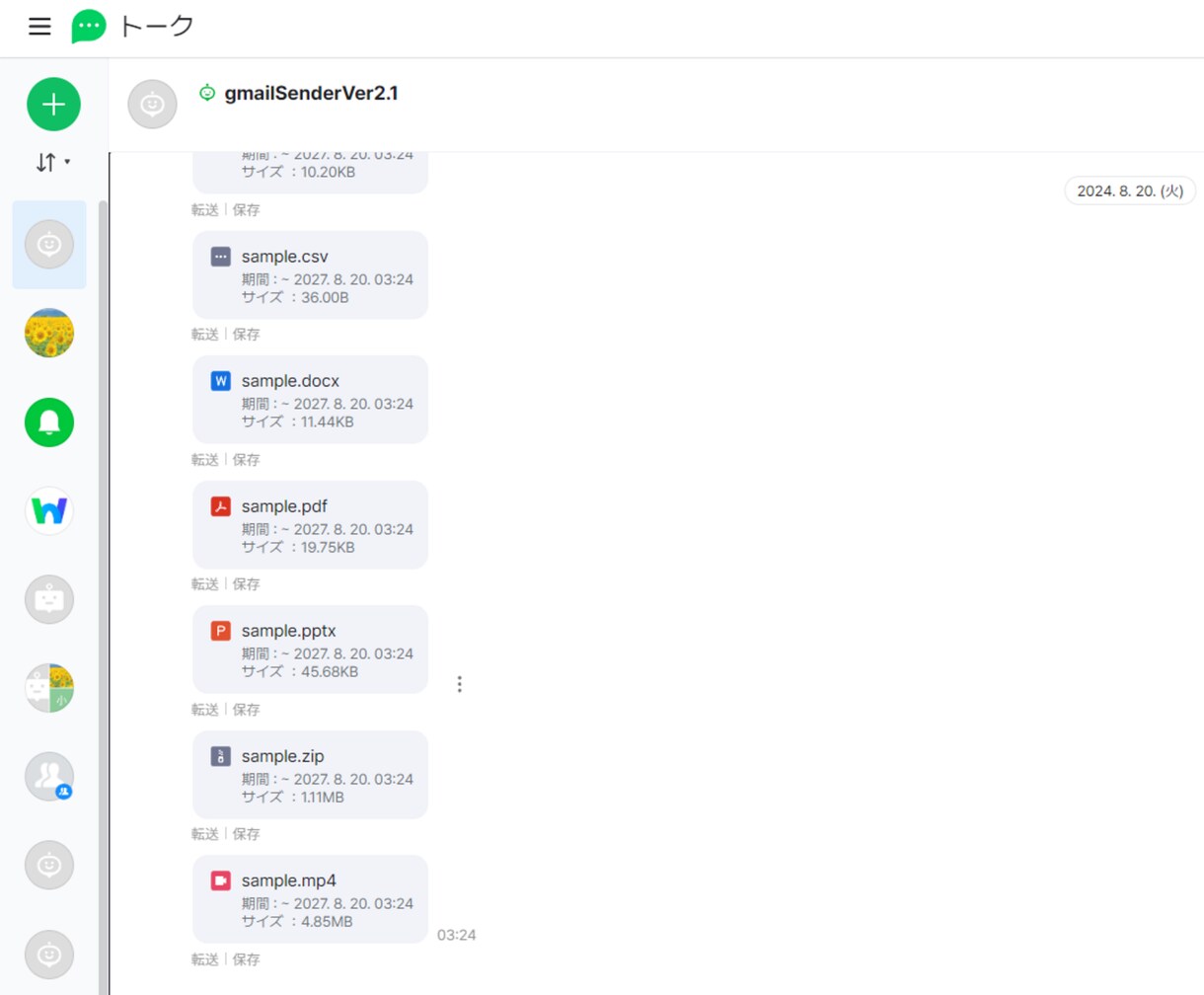Click 保存 under sample.docx
Screen dimensions: 1204x995
[x=247, y=460]
